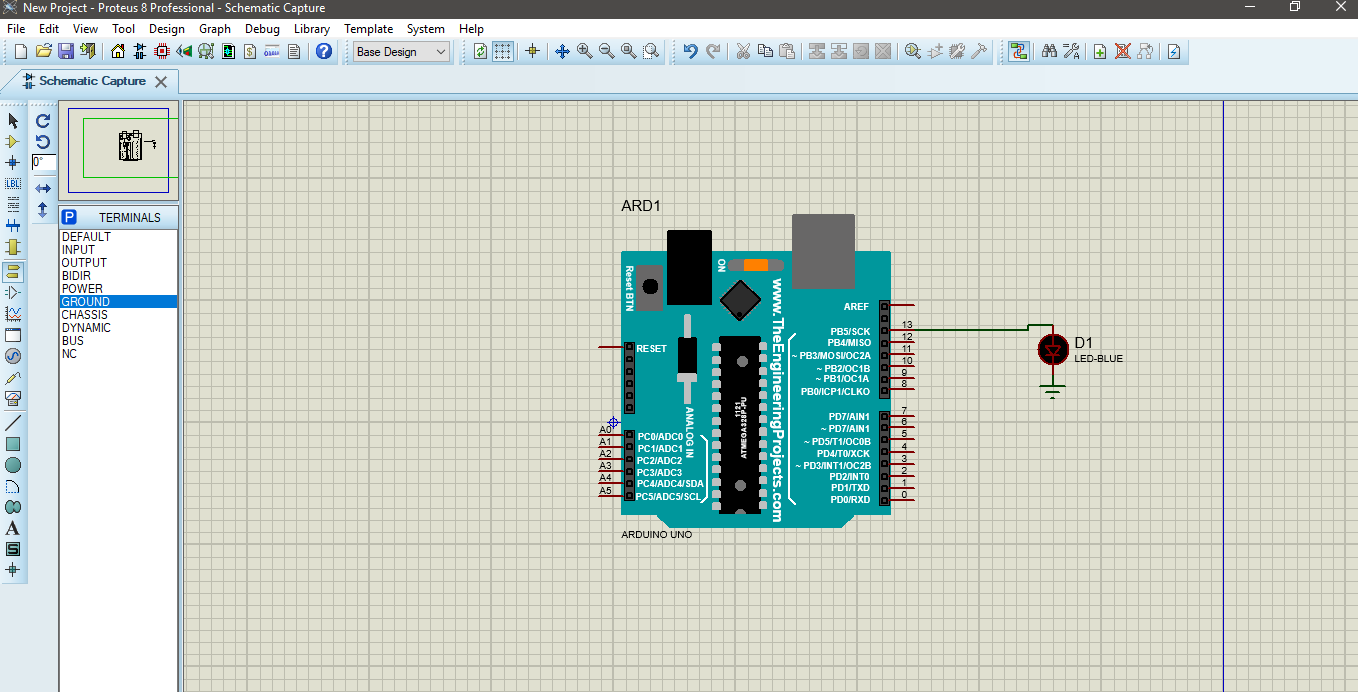1358x692 pixels.
Task: Open the Graph menu
Action: click(x=215, y=29)
